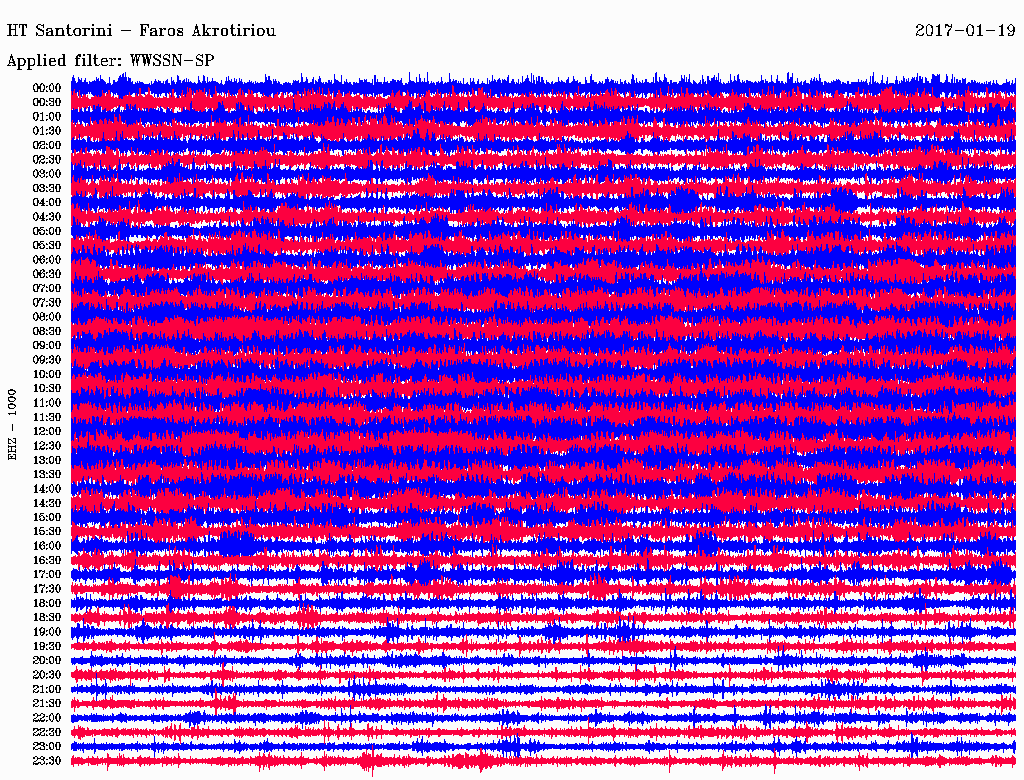Select the 21:00 time label
Screen dimensions: 1024x780
click(x=47, y=690)
